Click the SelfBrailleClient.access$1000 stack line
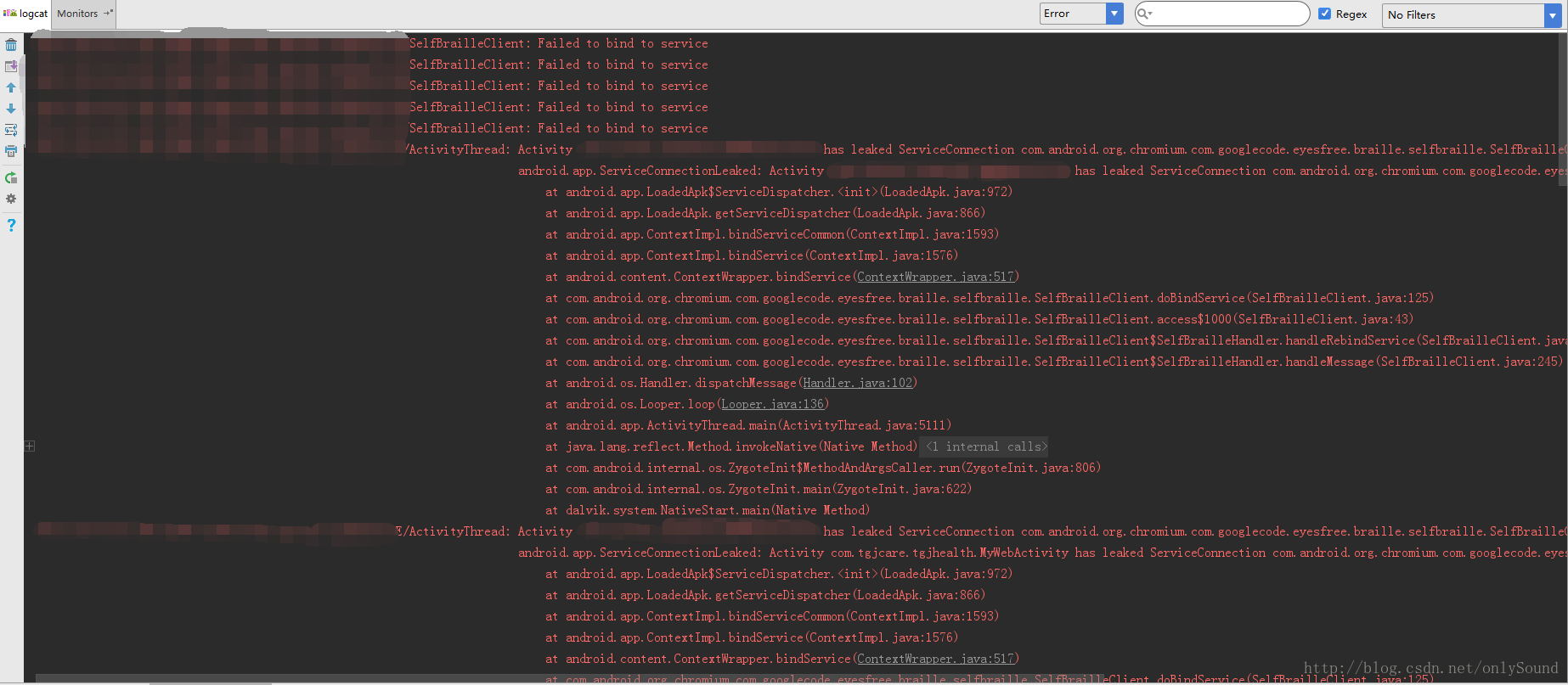 [979, 319]
